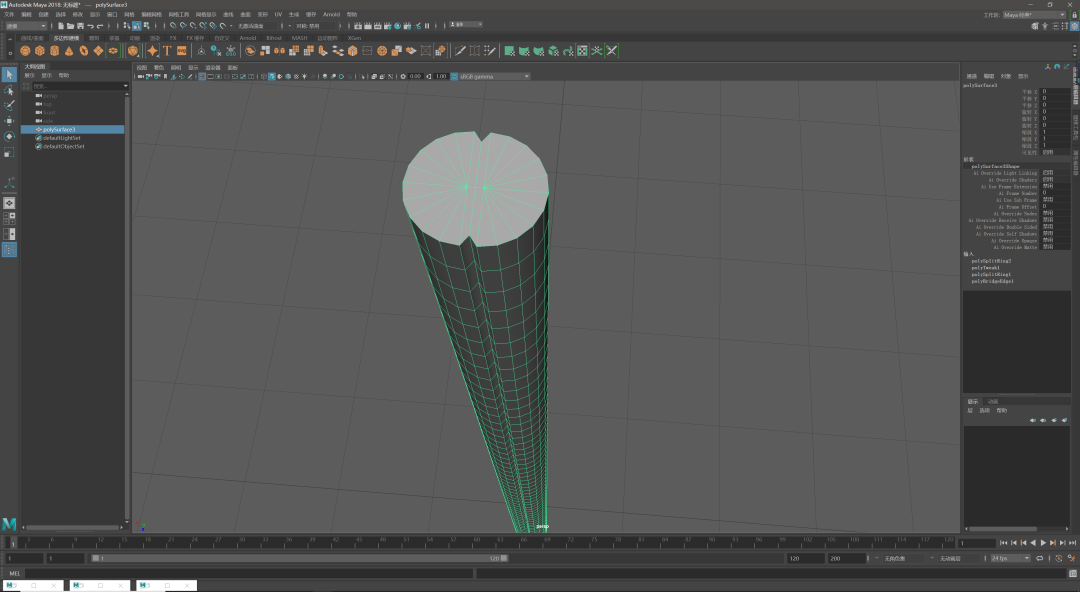Activate the Rotate tool in the toolbox

(9, 136)
